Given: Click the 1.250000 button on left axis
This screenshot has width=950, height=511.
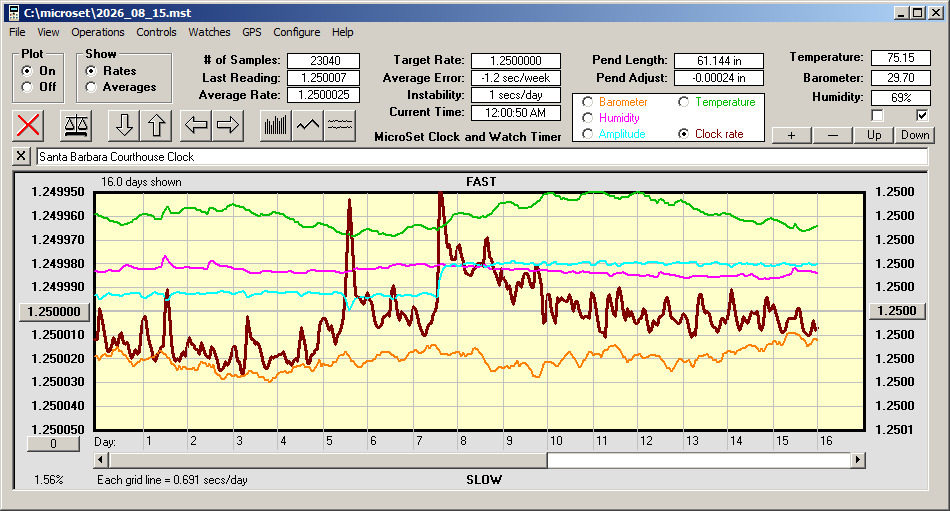Looking at the screenshot, I should pyautogui.click(x=55, y=312).
